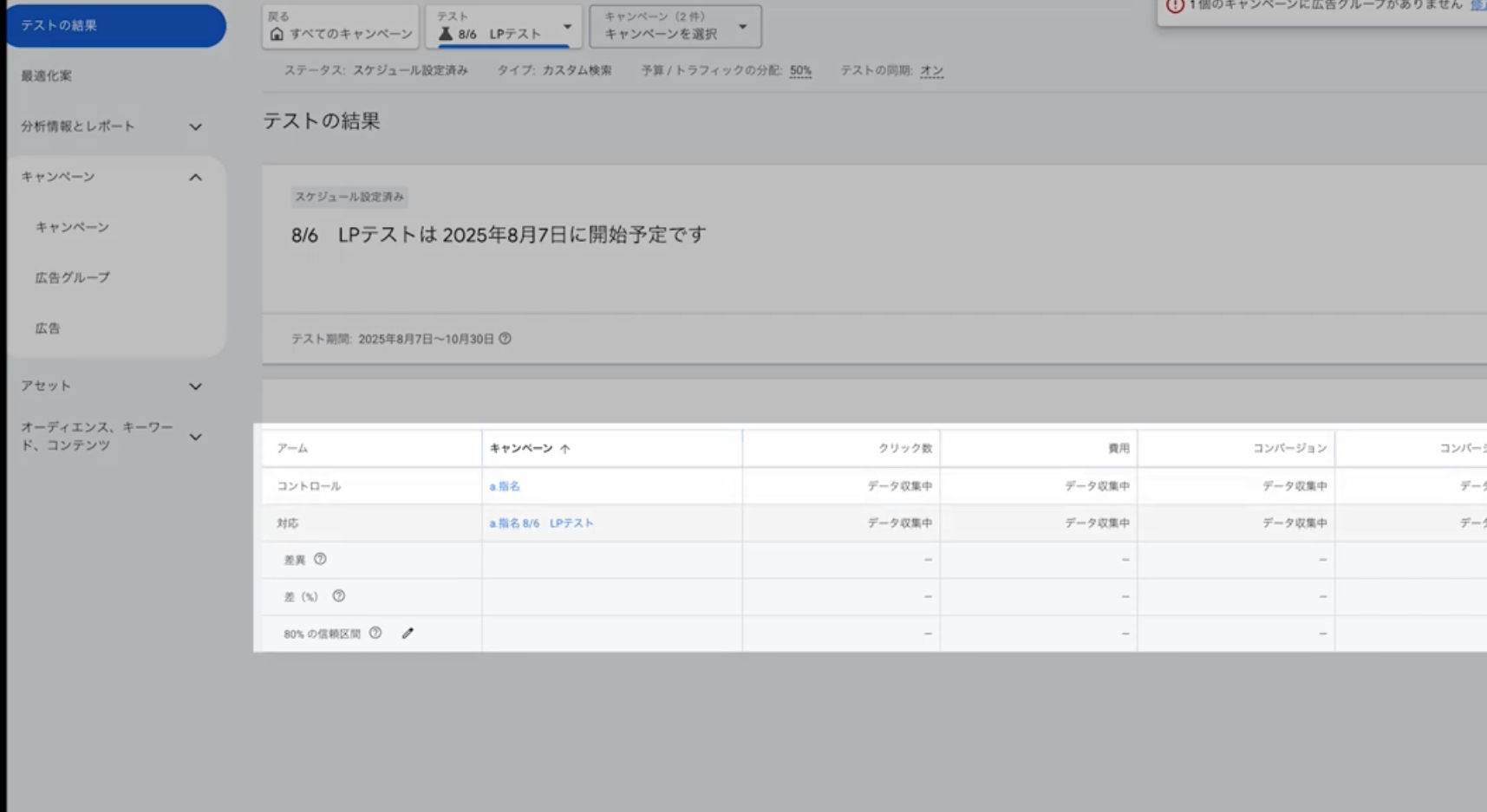Viewport: 1487px width, 812px height.
Task: Open 広告グループ in the sidebar
Action: pos(72,277)
